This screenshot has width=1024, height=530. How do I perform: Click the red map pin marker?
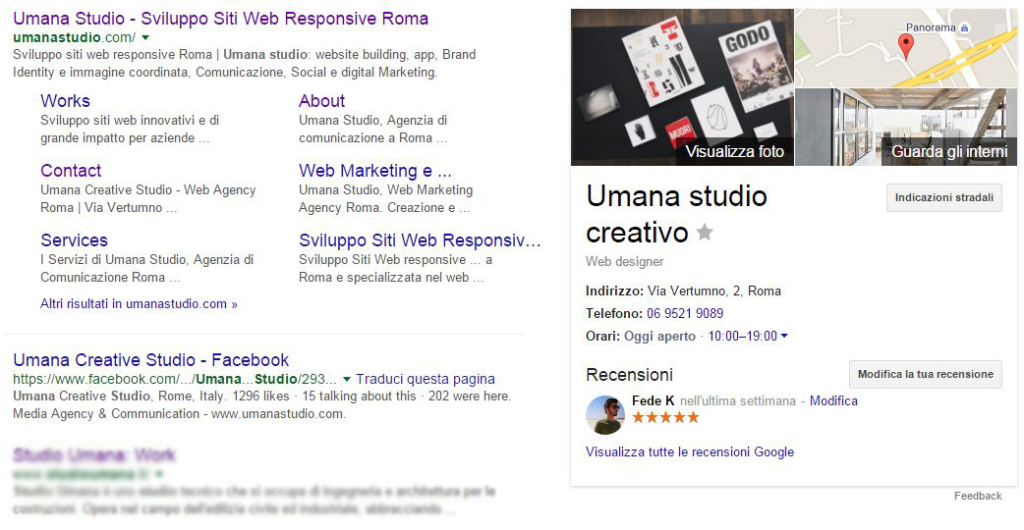[x=905, y=46]
